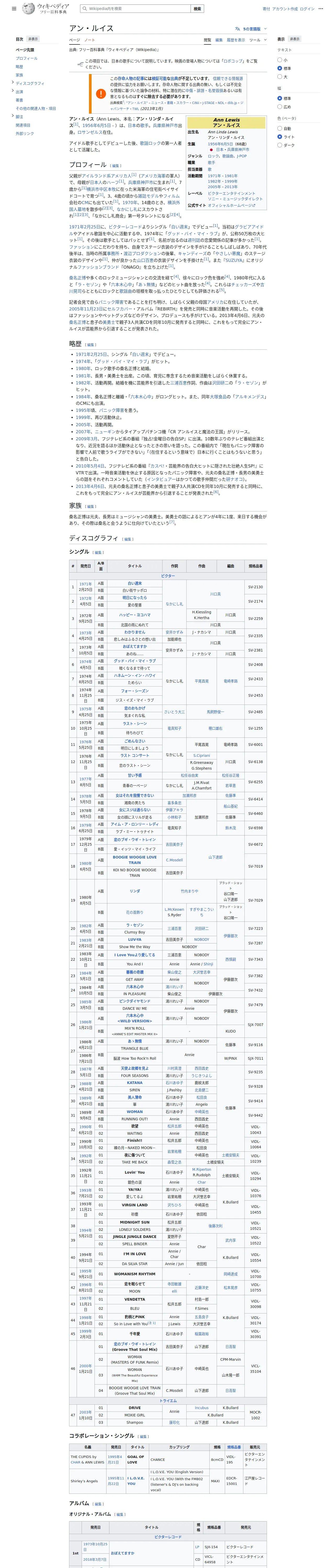Edit the プロフィール section
Screen dimensions: 336x1568
click(x=116, y=166)
